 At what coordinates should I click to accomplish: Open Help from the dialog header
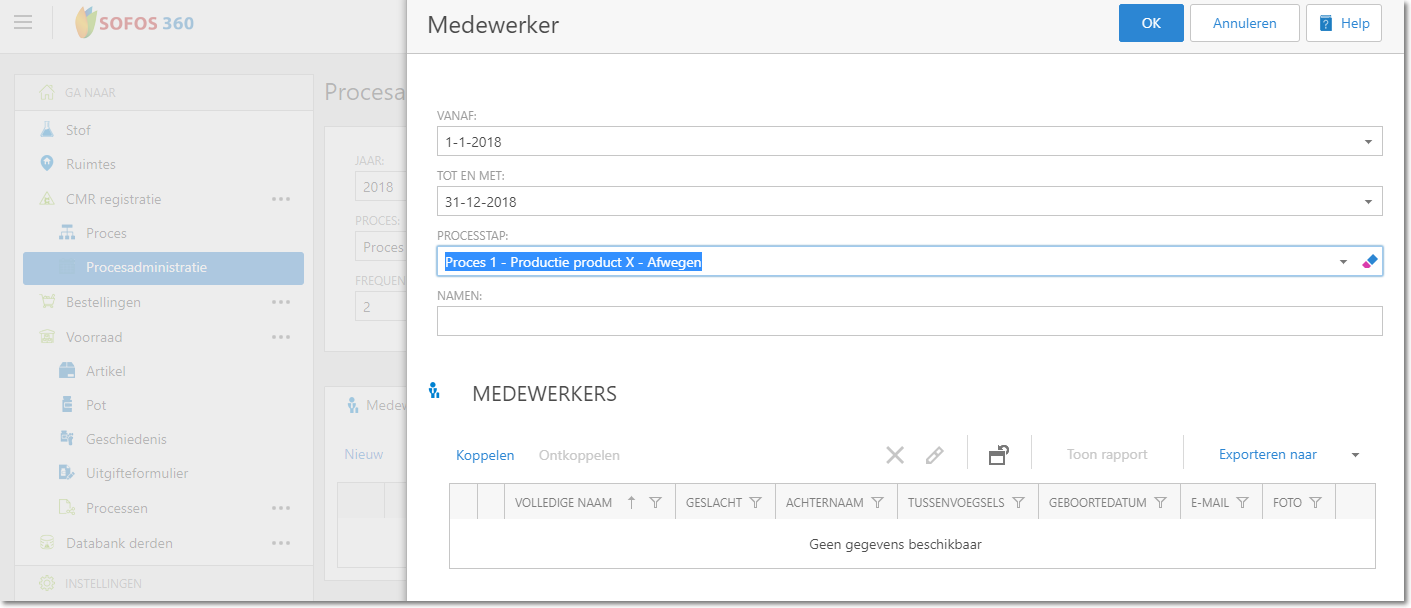pyautogui.click(x=1343, y=23)
